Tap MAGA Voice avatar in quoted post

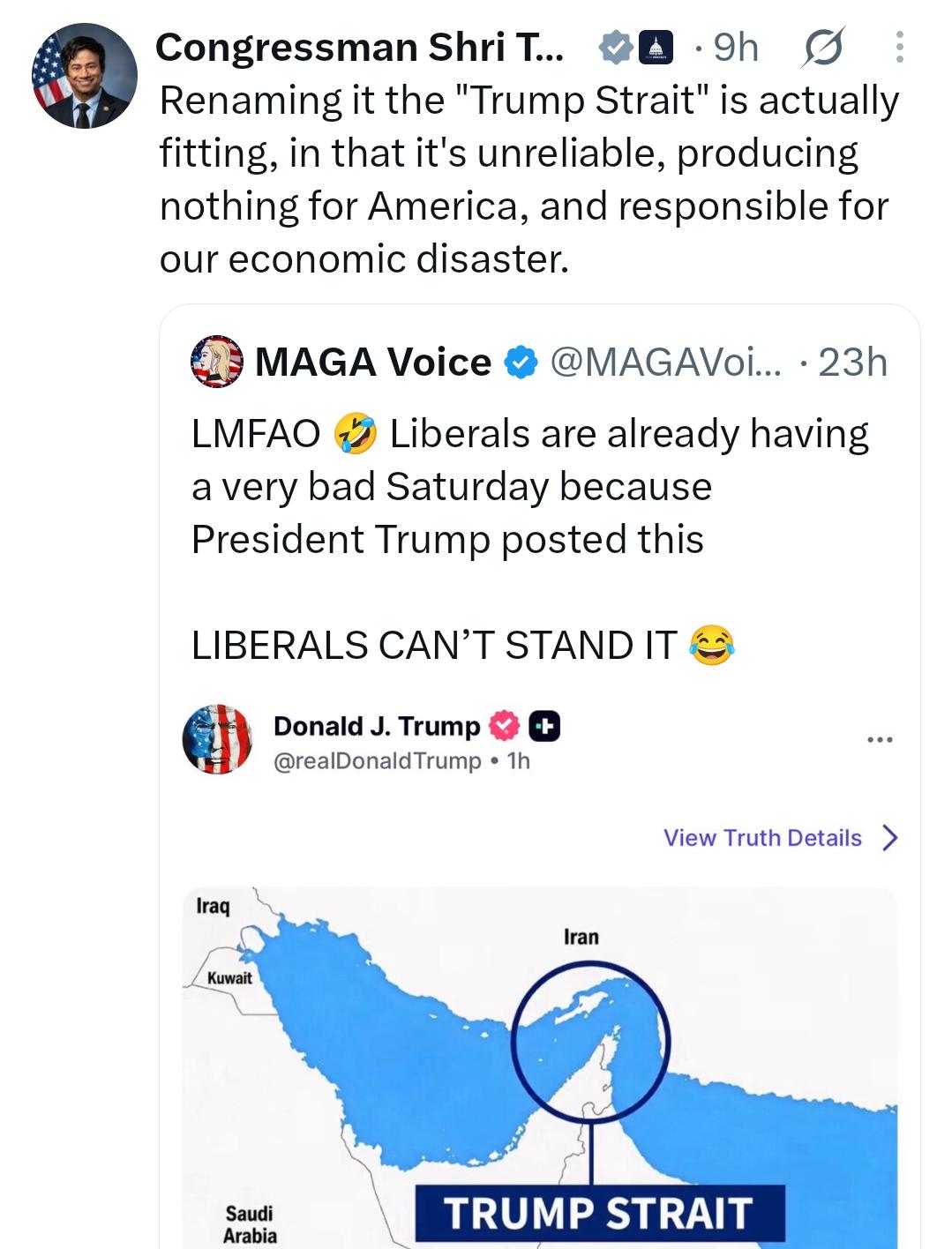217,362
